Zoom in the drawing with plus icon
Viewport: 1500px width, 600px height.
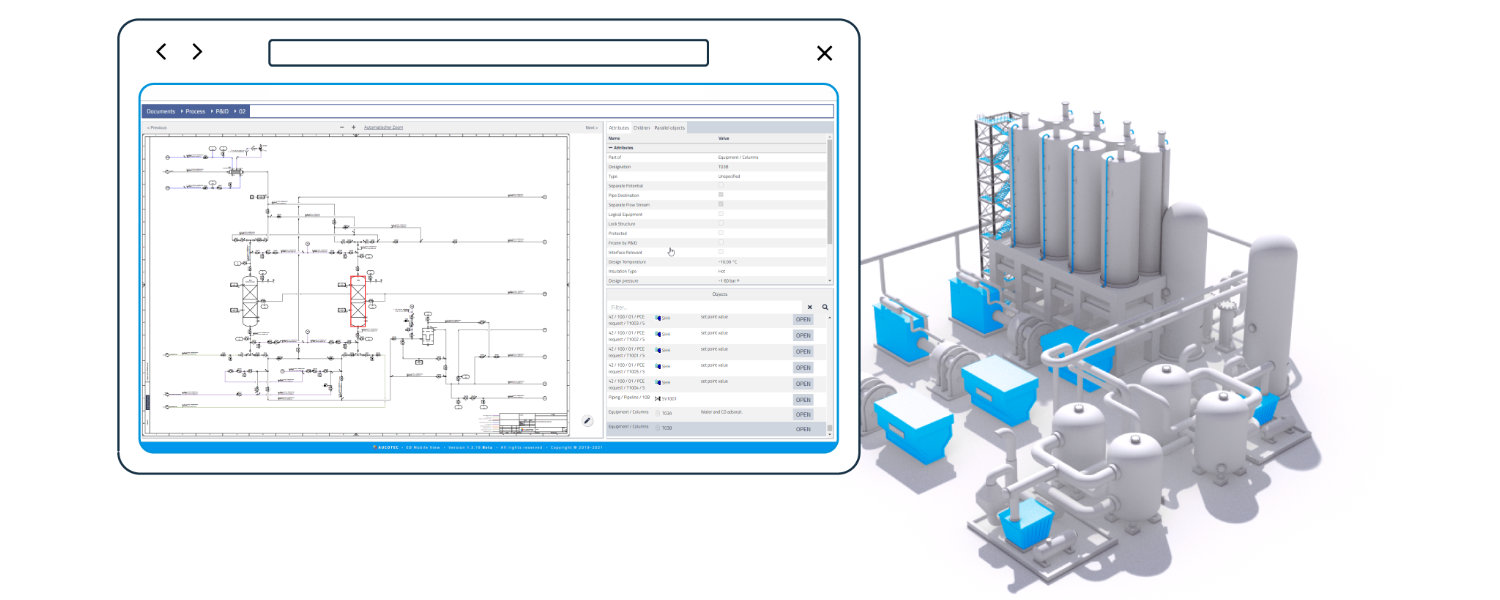353,128
